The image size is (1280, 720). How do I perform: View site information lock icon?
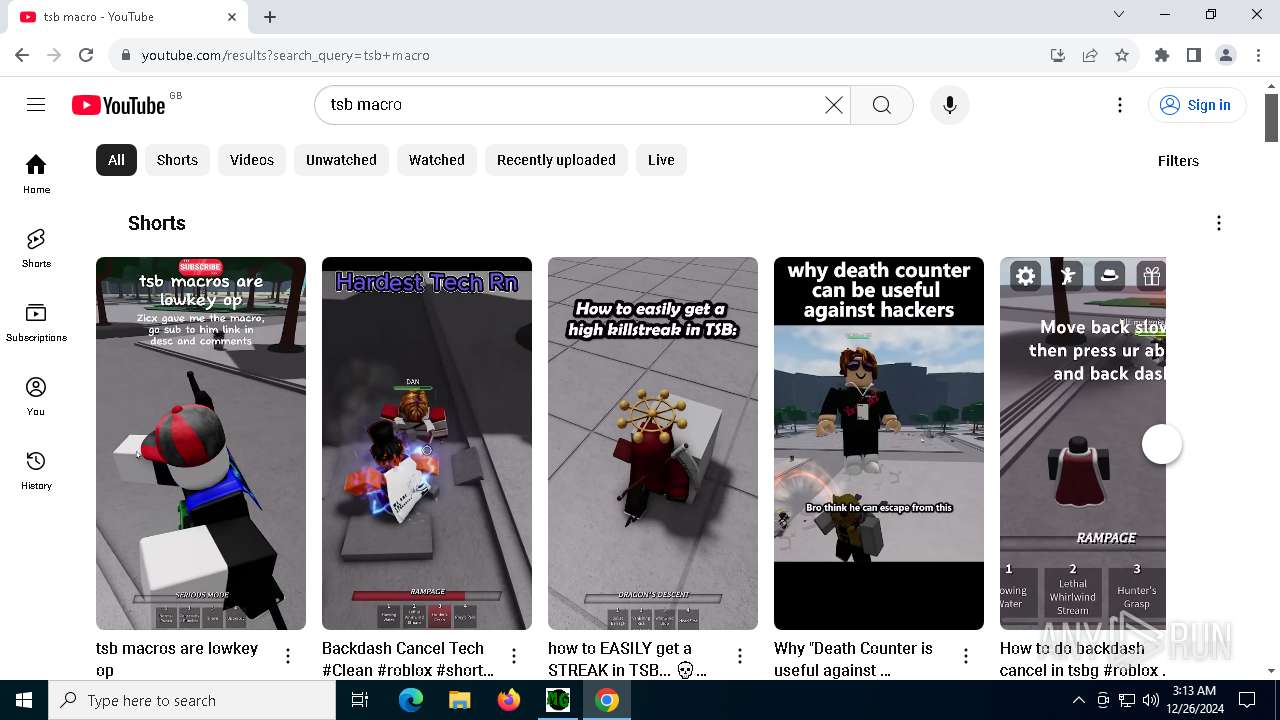(x=125, y=55)
